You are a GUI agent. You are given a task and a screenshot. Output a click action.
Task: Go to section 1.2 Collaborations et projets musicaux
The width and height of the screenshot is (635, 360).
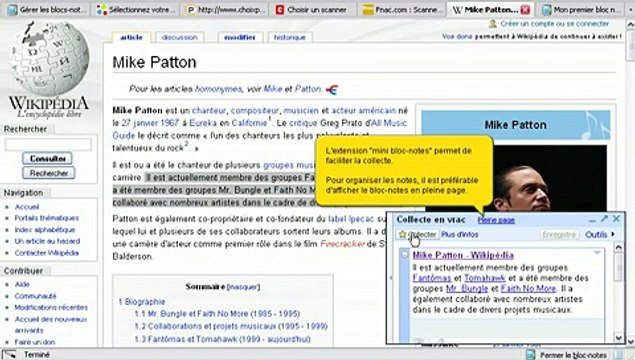[231, 326]
